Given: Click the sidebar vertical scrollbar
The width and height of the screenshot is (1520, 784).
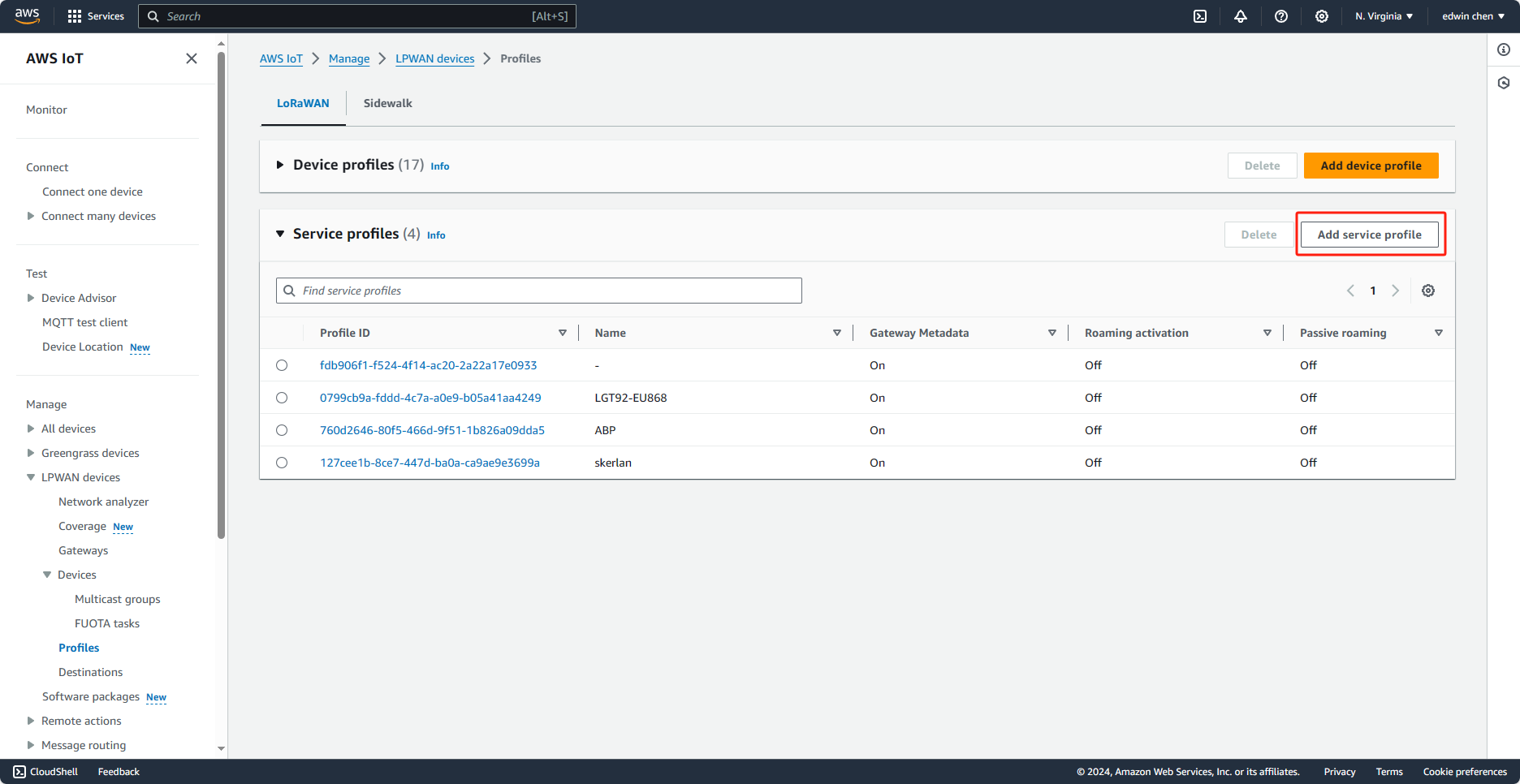Looking at the screenshot, I should (x=221, y=294).
